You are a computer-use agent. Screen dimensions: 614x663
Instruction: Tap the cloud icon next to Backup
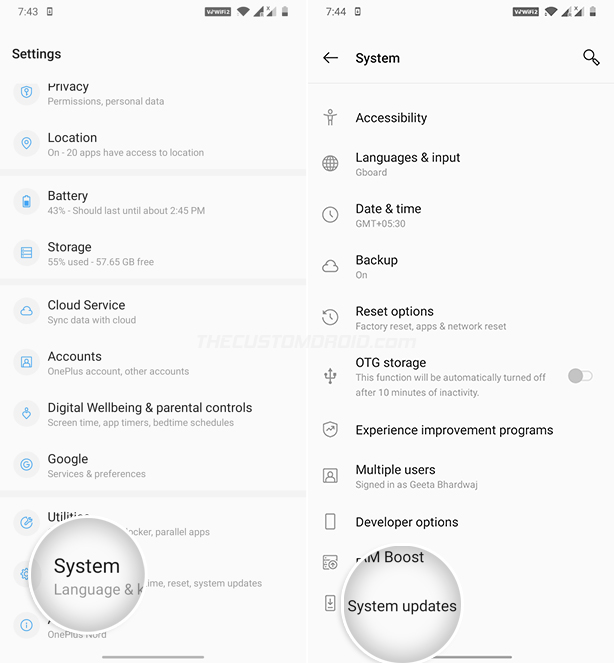pyautogui.click(x=330, y=266)
